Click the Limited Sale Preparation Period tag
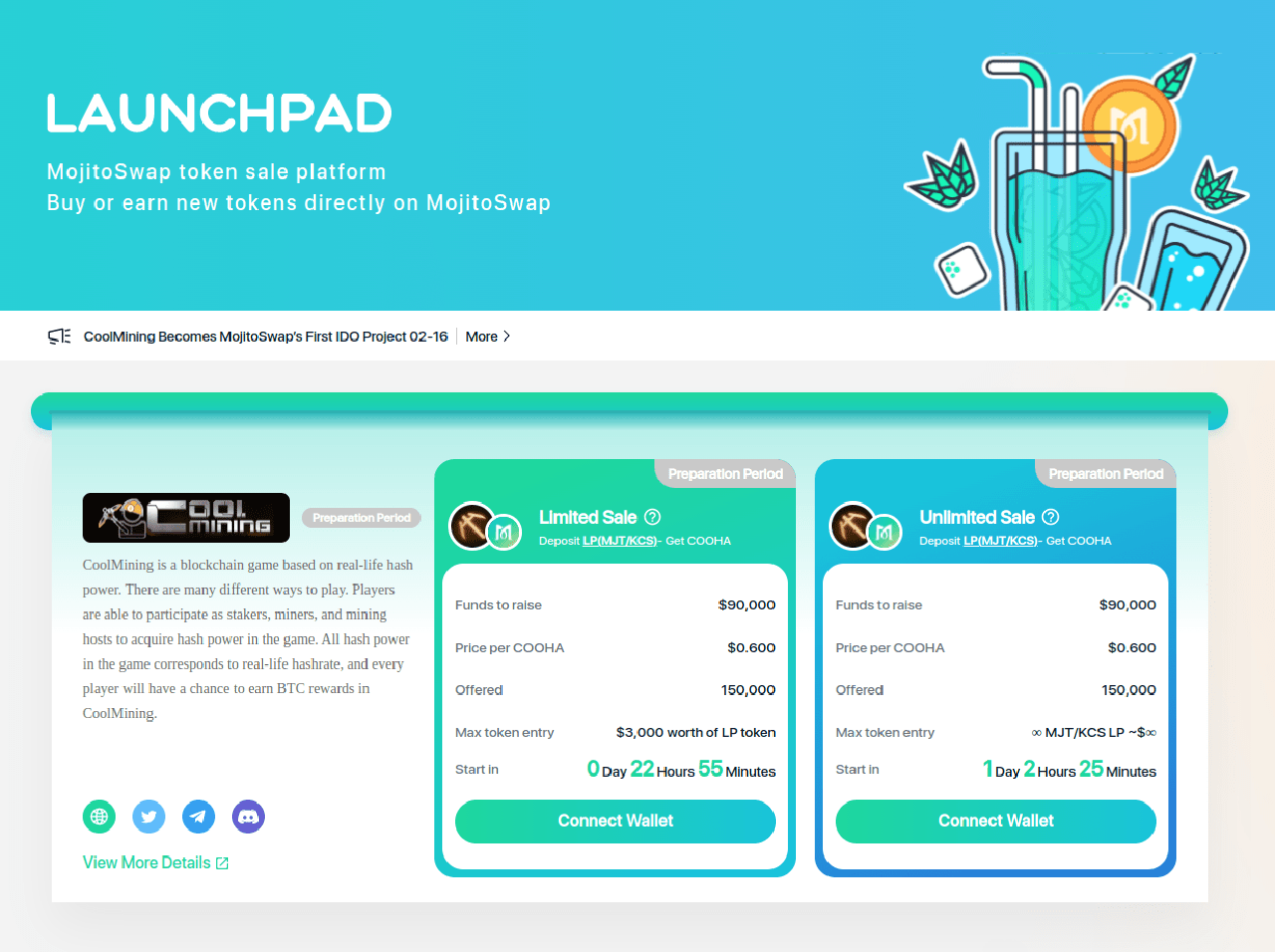The height and width of the screenshot is (952, 1275). point(725,474)
